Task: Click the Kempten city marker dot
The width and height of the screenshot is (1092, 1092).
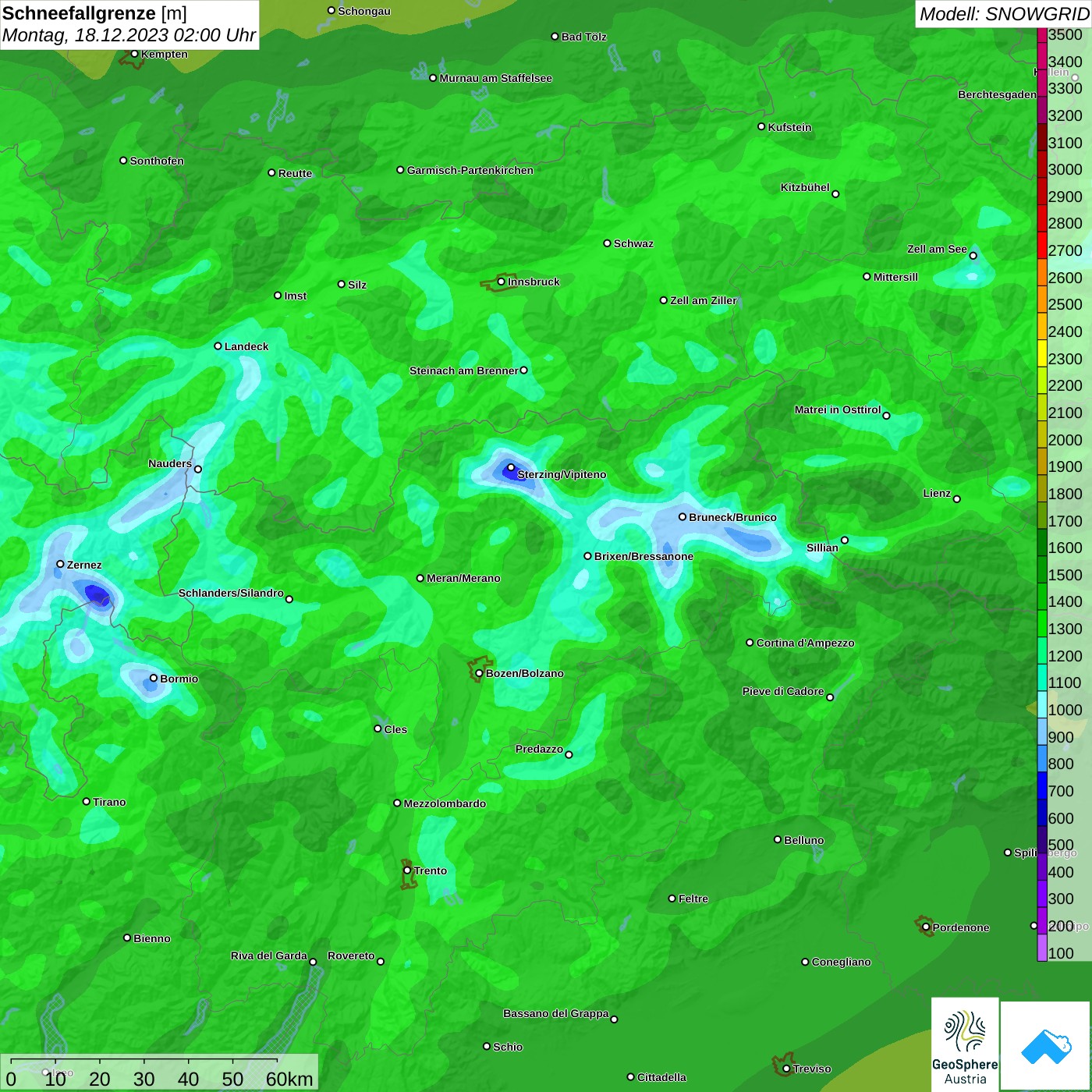Action: 134,54
